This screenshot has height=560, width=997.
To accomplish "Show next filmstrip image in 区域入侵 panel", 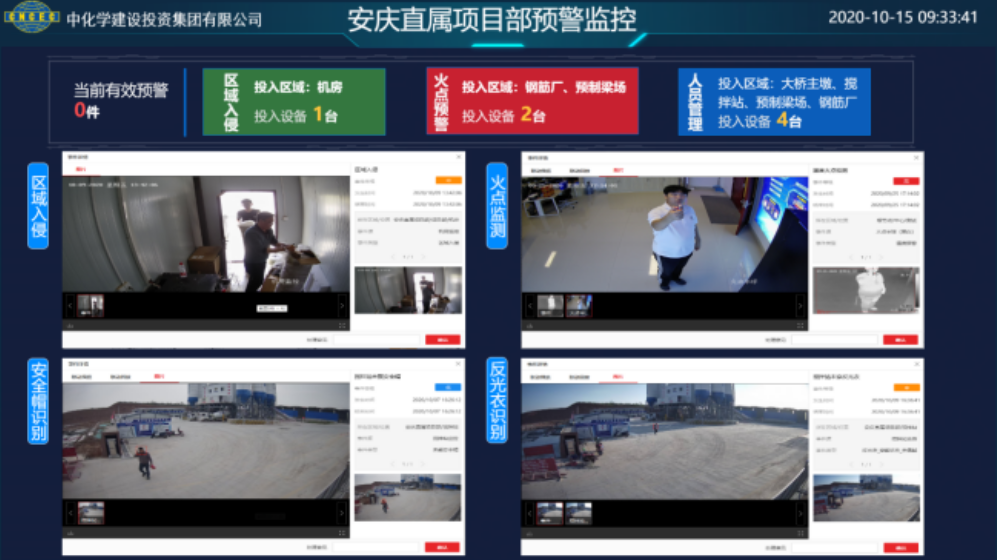I will pyautogui.click(x=342, y=306).
